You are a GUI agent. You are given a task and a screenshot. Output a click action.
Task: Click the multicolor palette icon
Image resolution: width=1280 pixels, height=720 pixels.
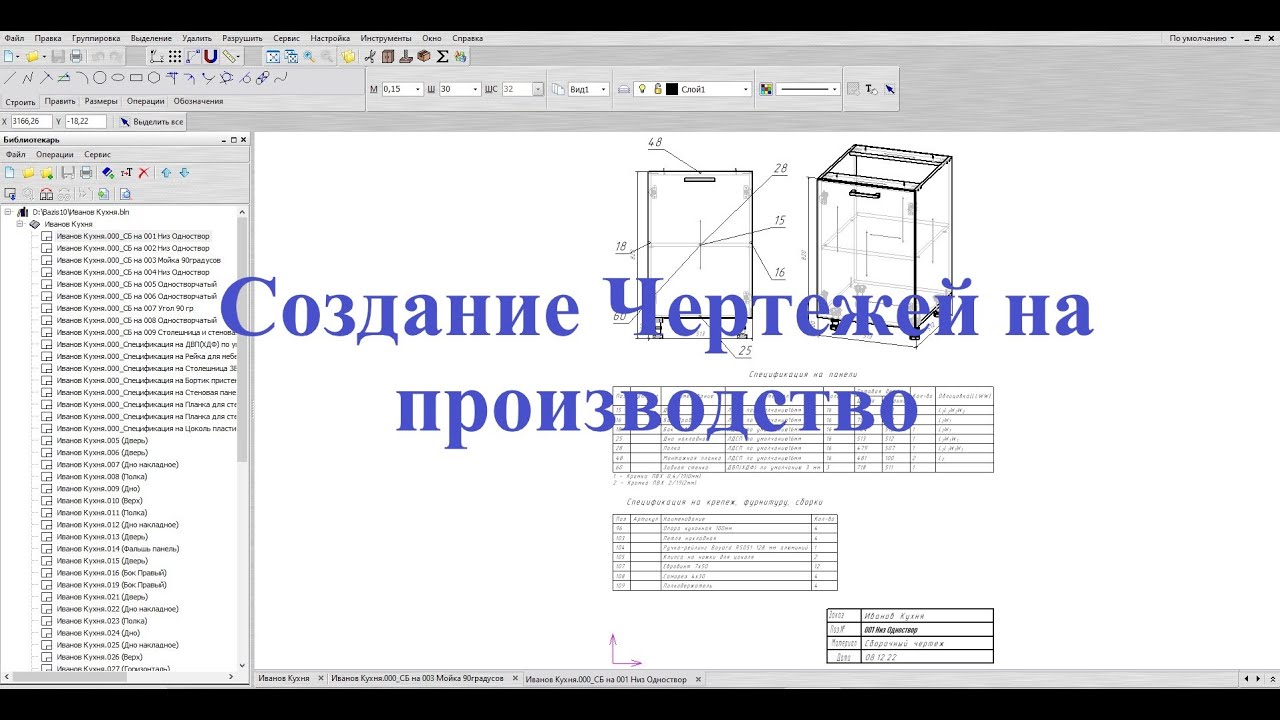click(x=766, y=89)
